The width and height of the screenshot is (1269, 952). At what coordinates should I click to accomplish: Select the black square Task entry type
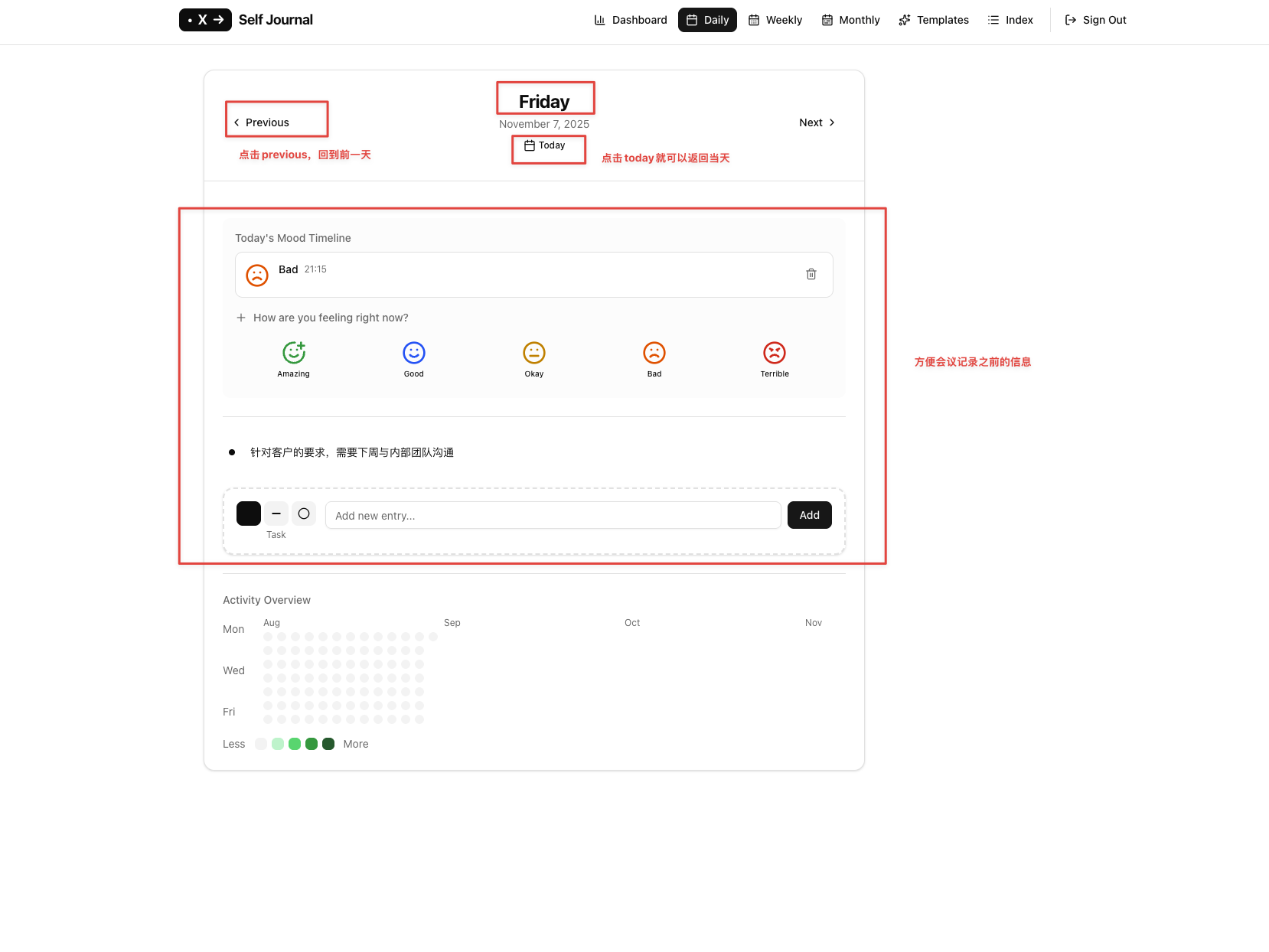(x=249, y=513)
